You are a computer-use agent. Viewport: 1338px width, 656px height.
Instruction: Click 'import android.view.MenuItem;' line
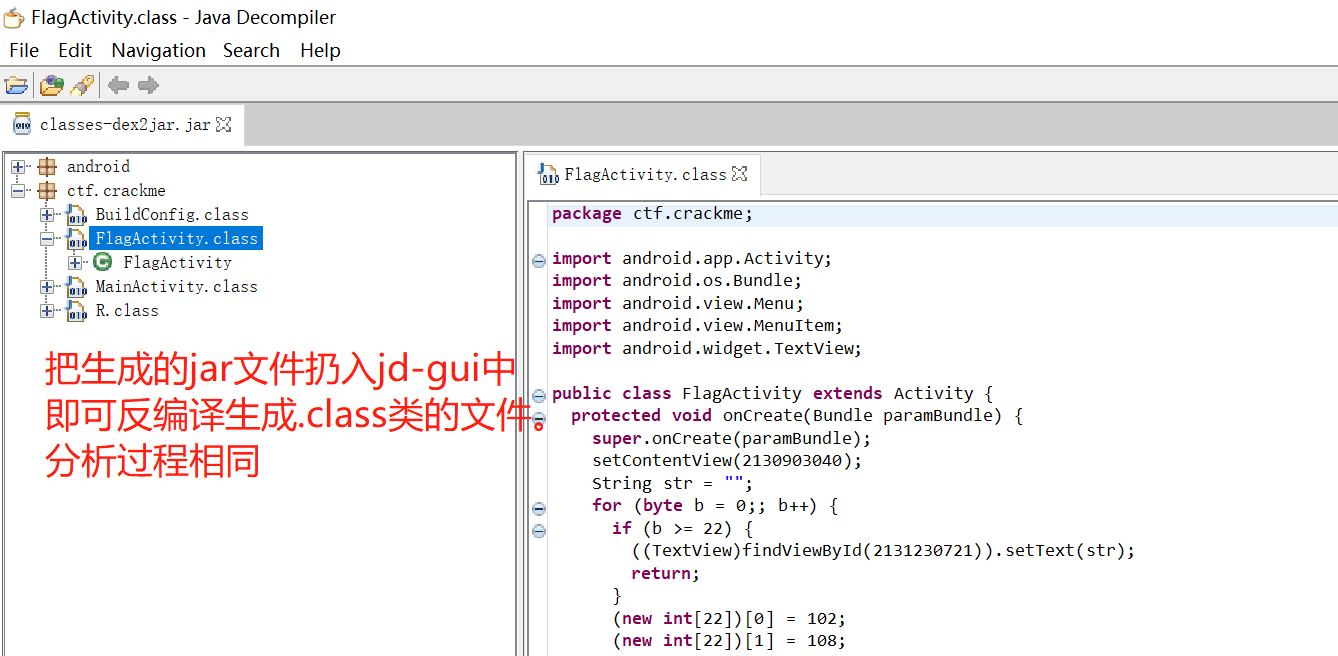[697, 325]
